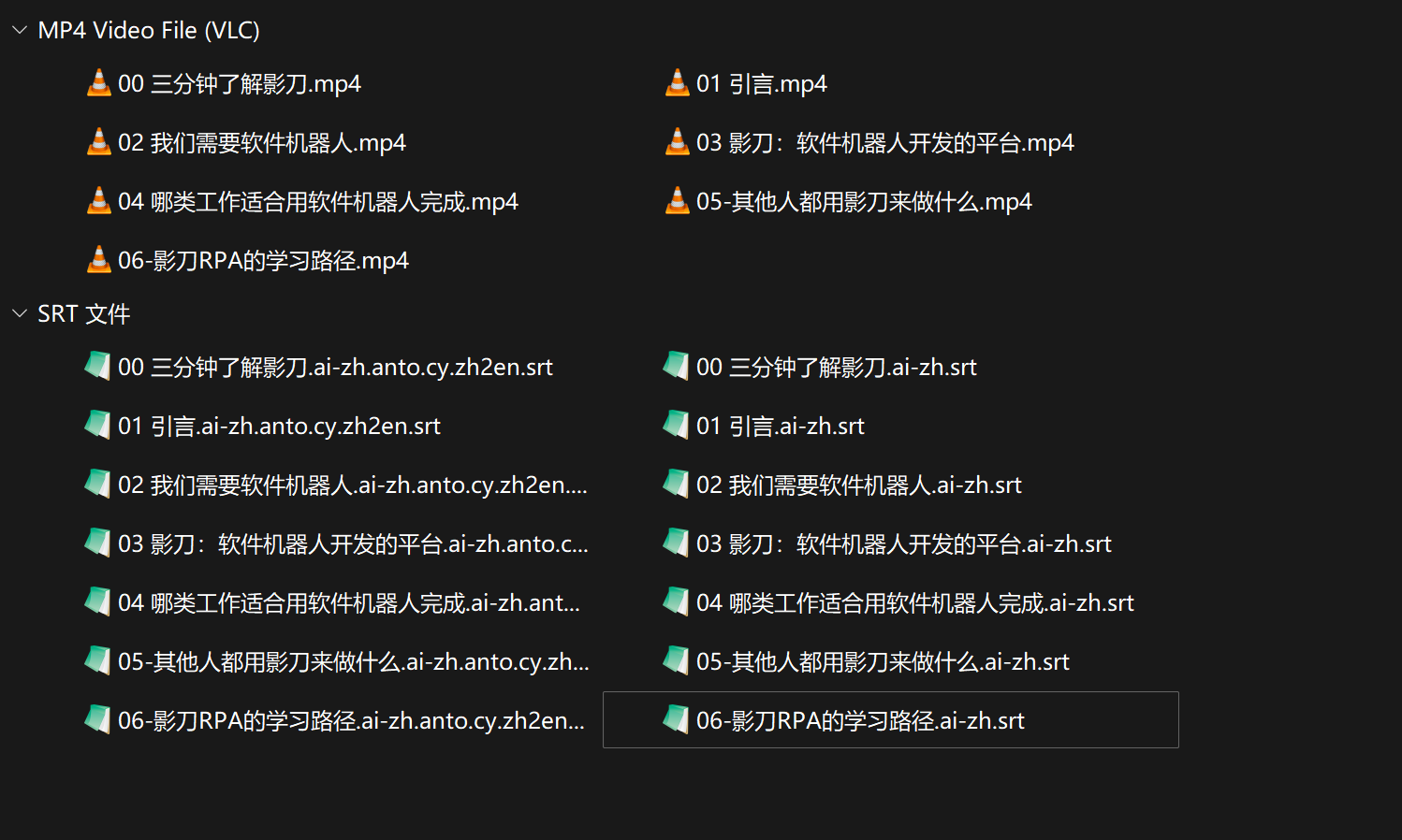Select file name 01 引言.mp4
Screen dimensions: 1402x840
762,83
